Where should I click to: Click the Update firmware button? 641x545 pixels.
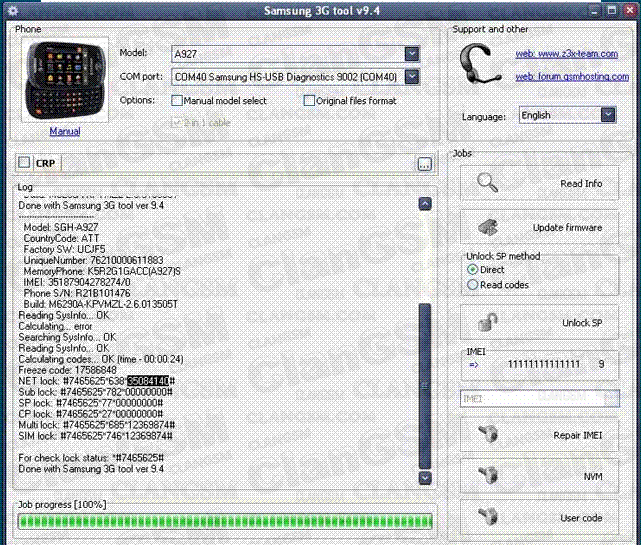coord(539,227)
